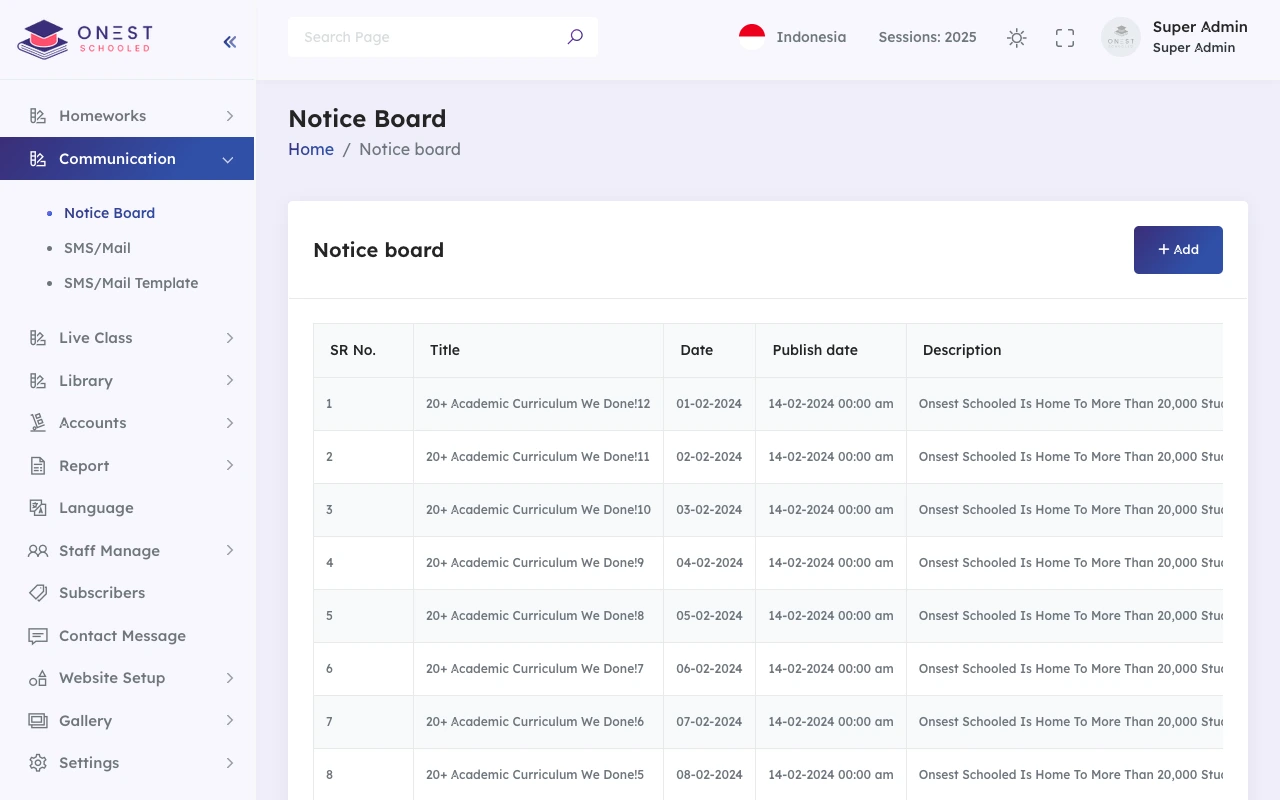
Task: Follow the Home breadcrumb link
Action: pyautogui.click(x=311, y=149)
